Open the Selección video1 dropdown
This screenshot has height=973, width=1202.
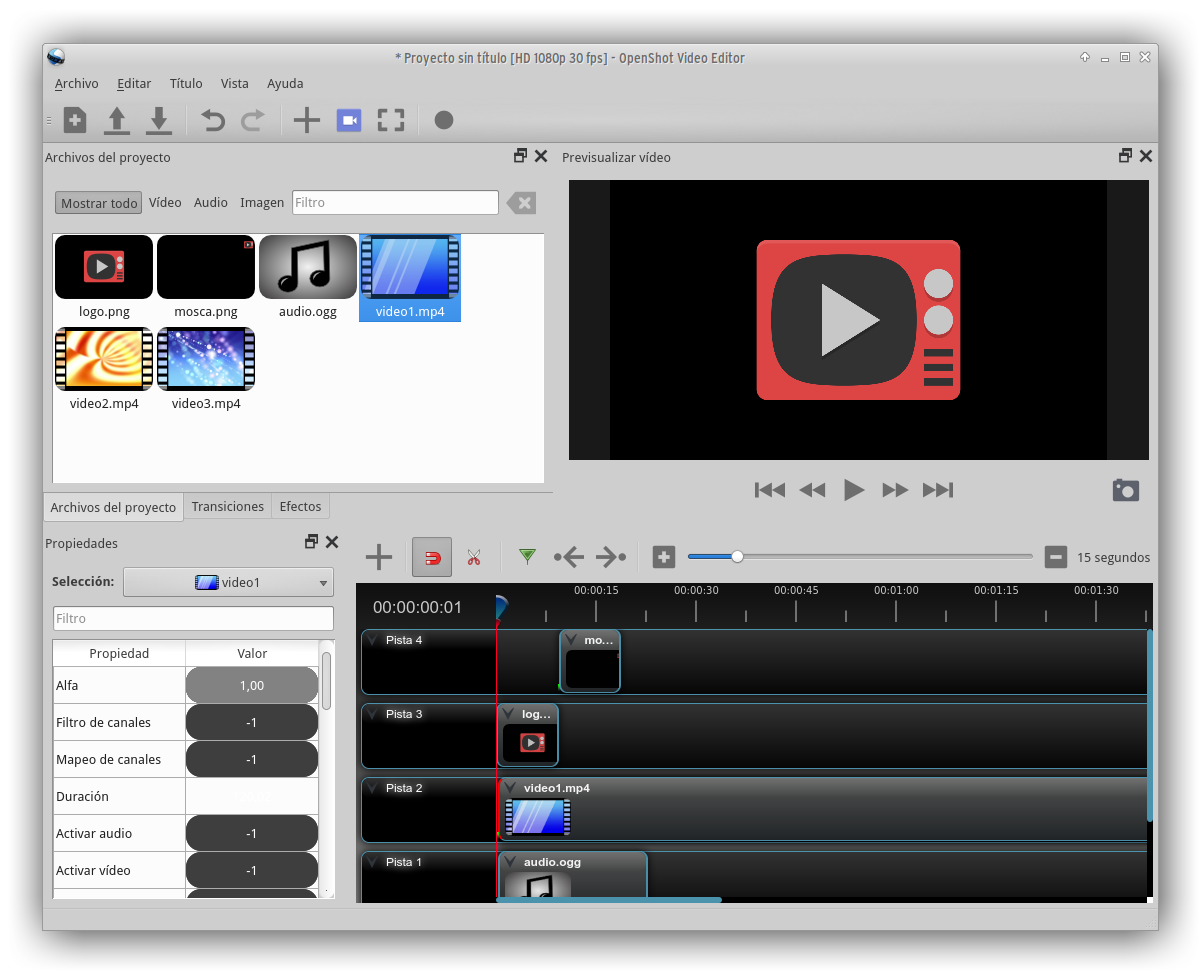[x=228, y=582]
